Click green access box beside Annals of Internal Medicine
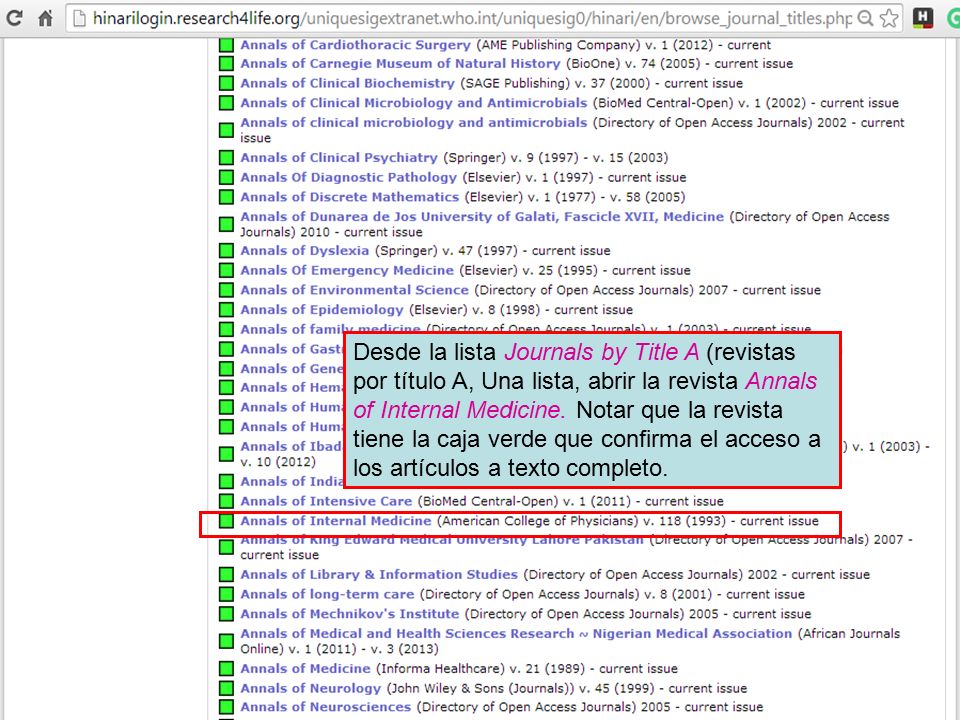Screen dimensions: 960x720 coord(227,520)
